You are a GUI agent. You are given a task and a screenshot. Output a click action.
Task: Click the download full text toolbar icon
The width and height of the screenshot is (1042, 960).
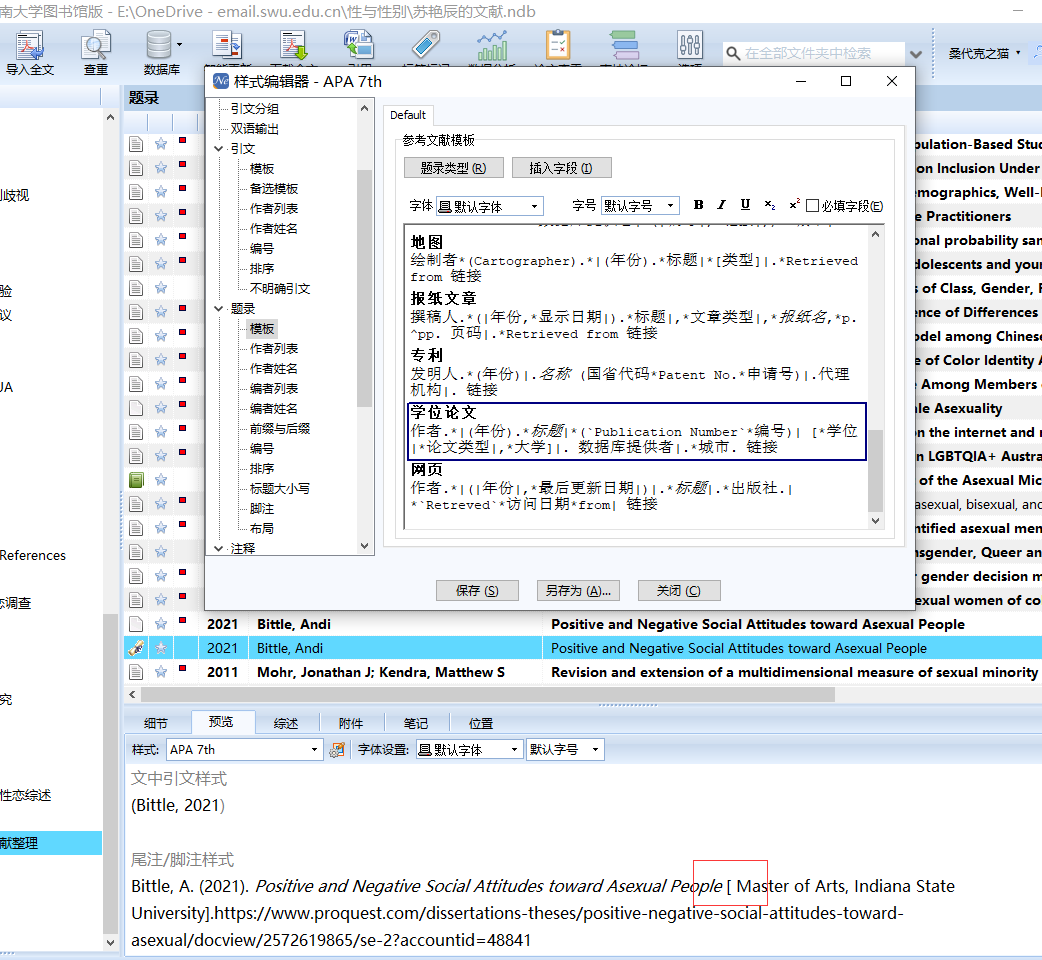point(293,46)
